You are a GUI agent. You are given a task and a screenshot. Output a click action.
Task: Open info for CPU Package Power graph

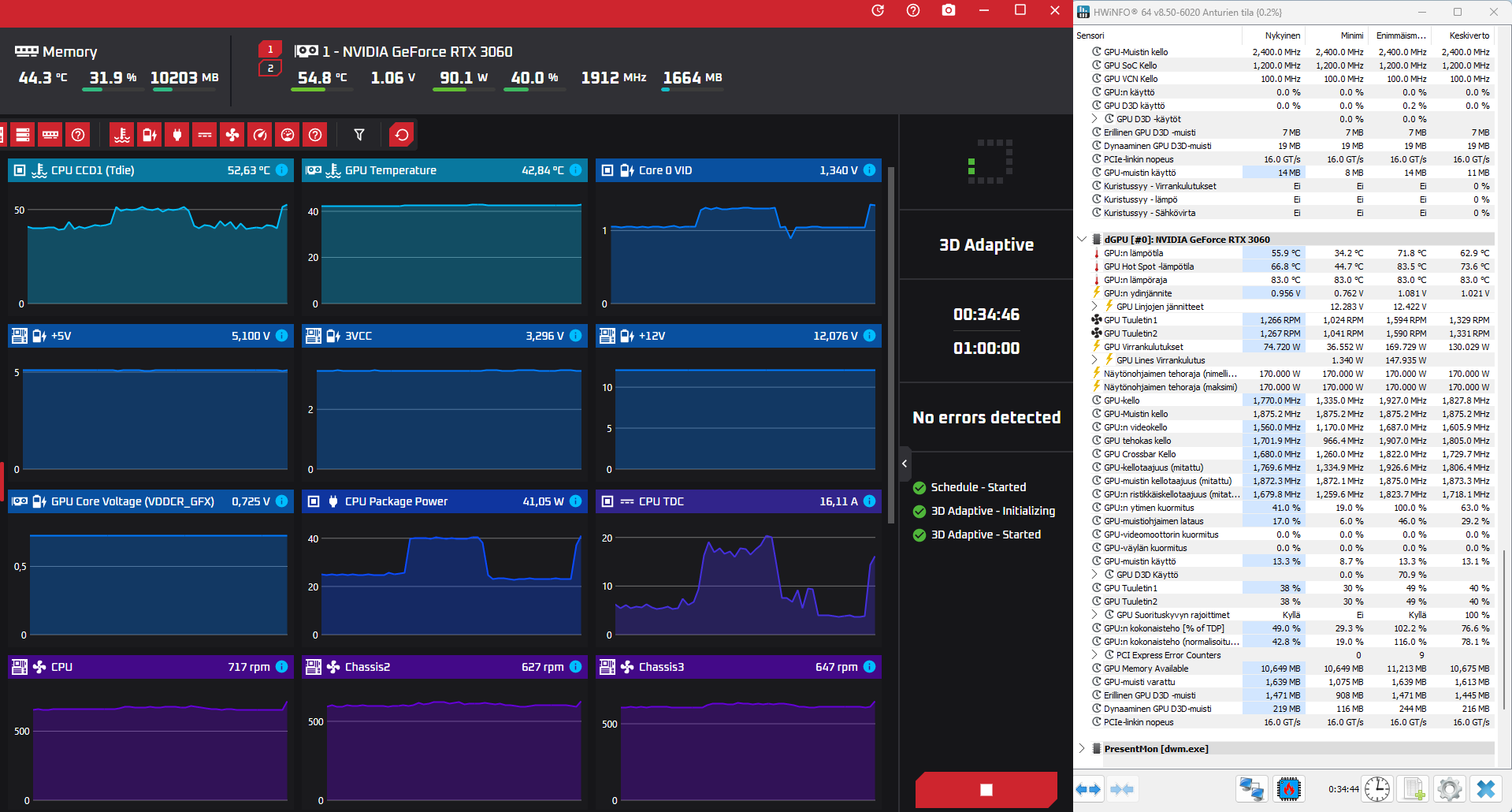coord(576,501)
